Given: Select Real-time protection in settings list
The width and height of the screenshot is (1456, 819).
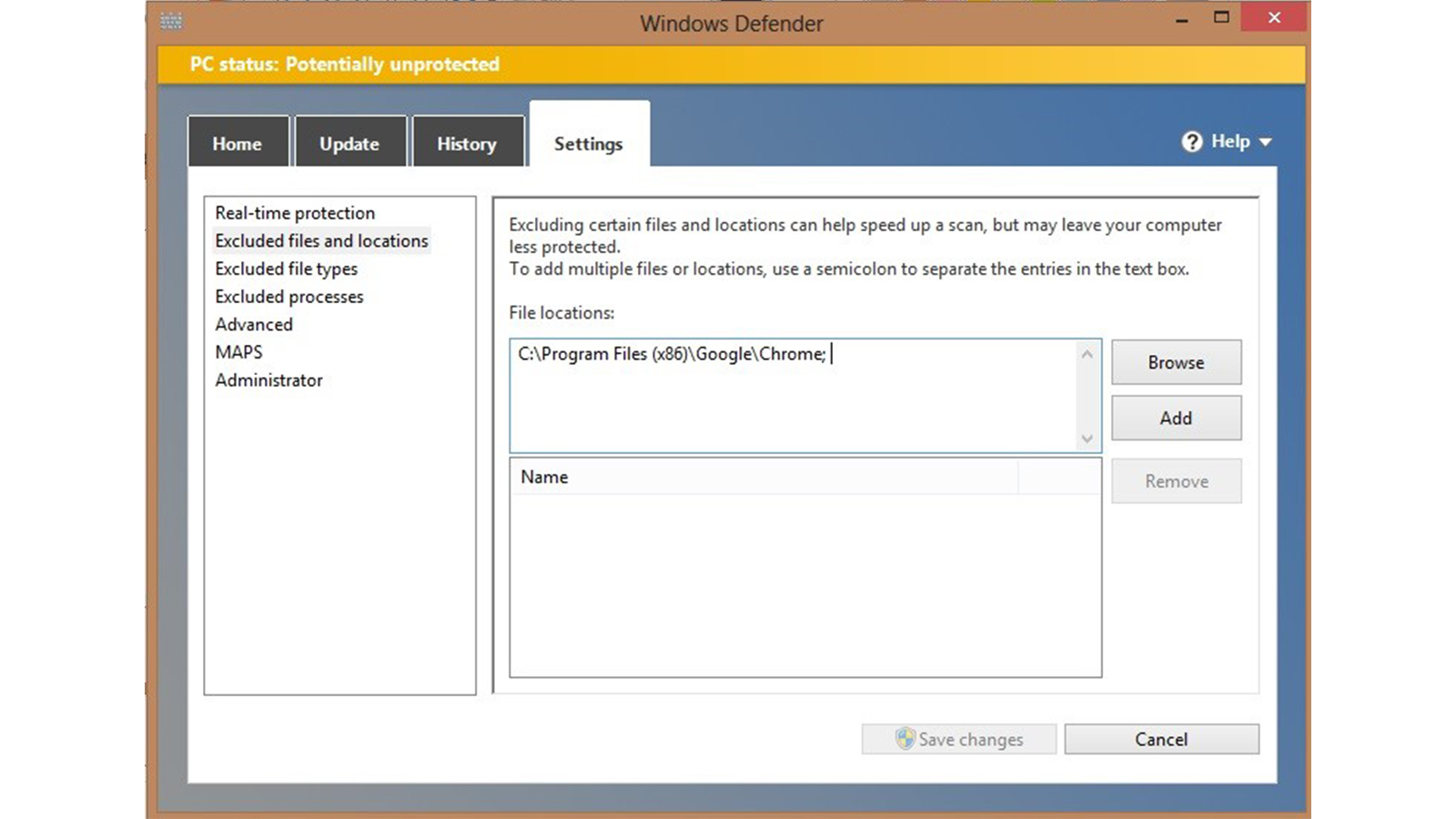Looking at the screenshot, I should point(295,213).
